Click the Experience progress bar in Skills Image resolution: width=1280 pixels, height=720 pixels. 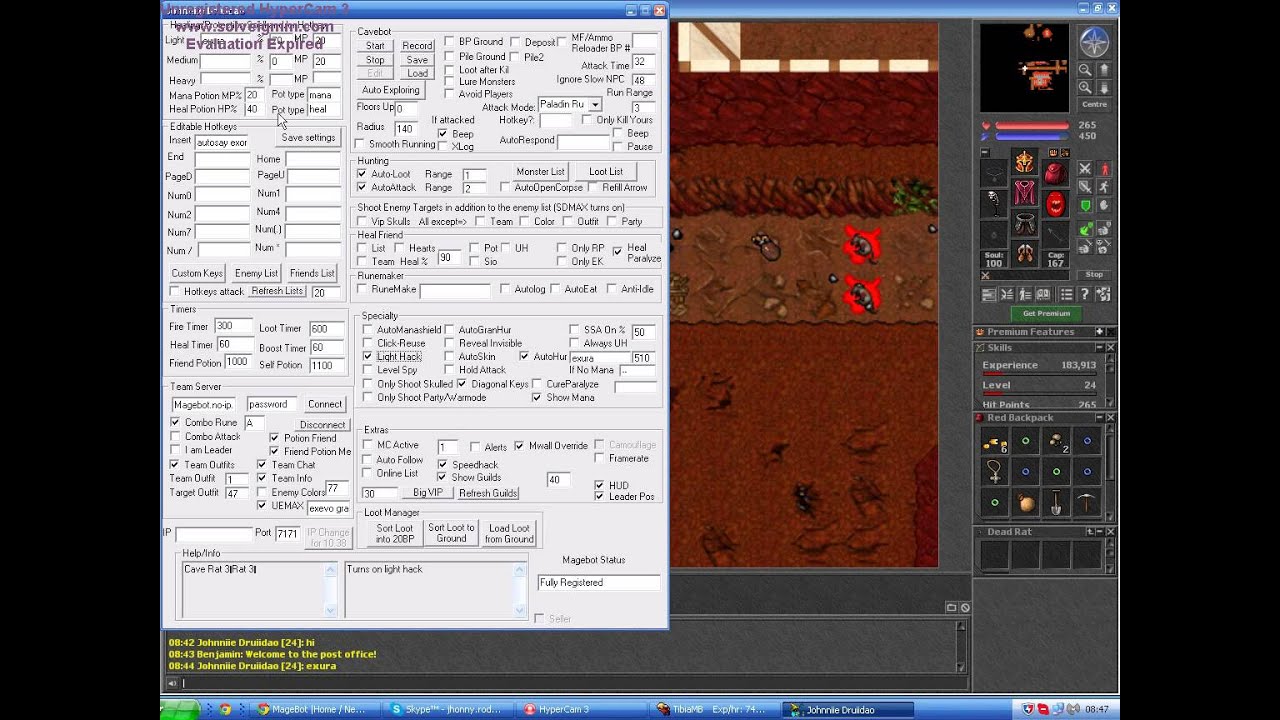tap(1039, 374)
